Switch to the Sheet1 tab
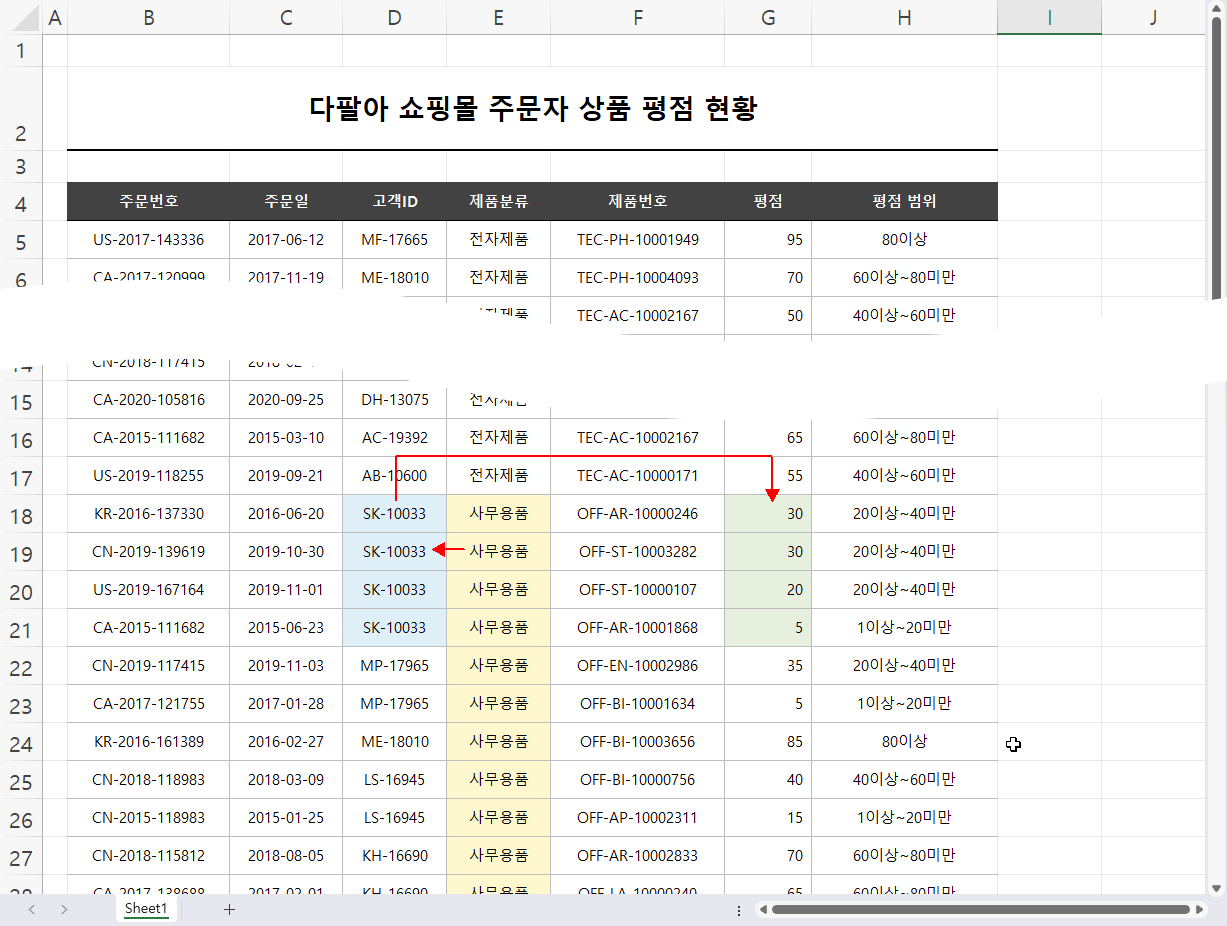This screenshot has width=1227, height=926. coord(146,909)
